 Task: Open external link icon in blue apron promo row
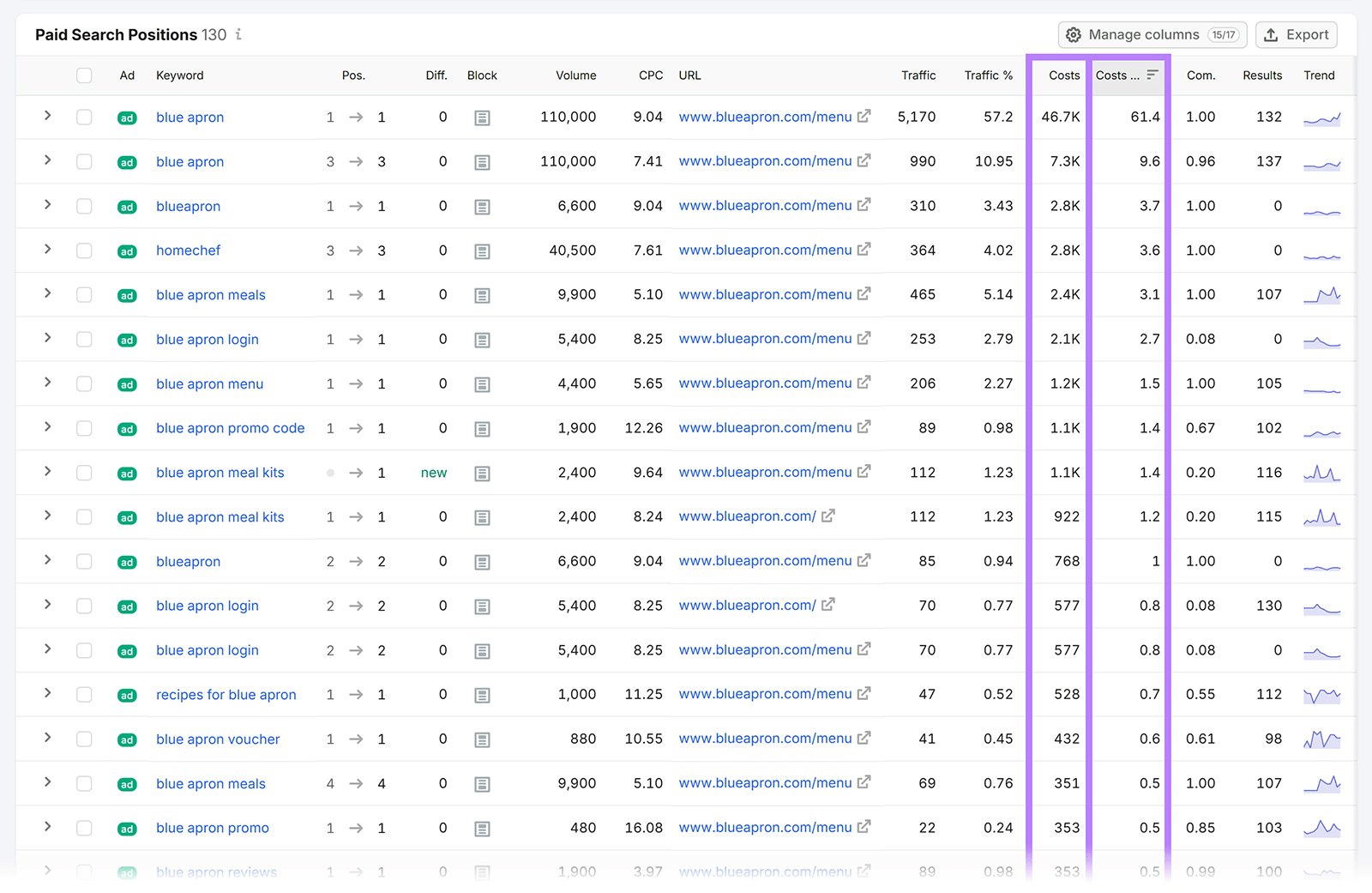pyautogui.click(x=864, y=827)
